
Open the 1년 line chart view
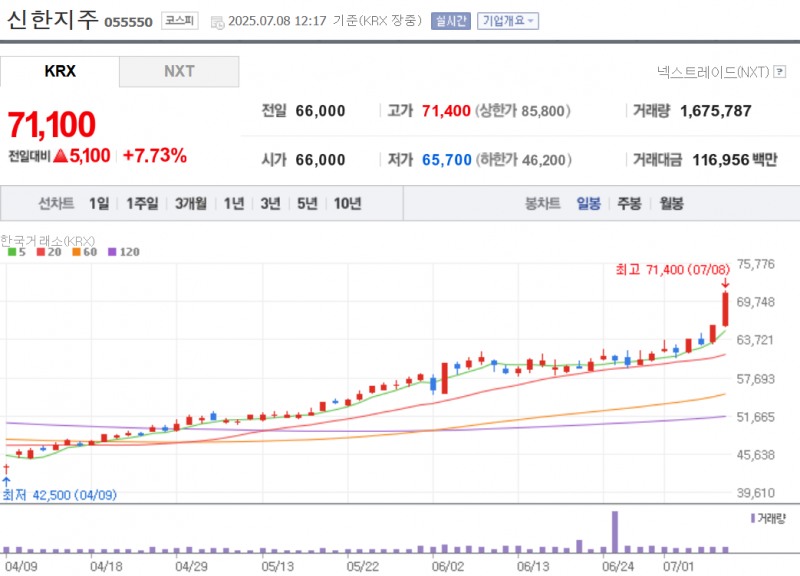click(234, 203)
